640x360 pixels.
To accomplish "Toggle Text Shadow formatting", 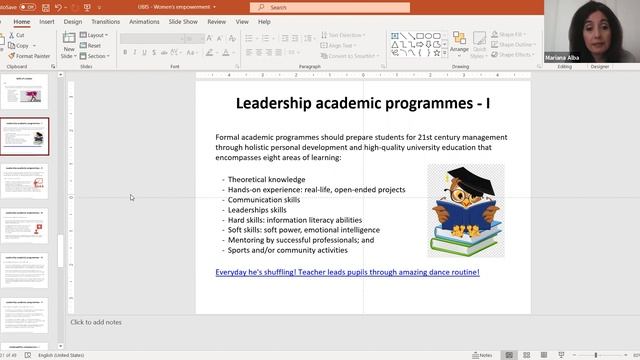I will pyautogui.click(x=154, y=52).
